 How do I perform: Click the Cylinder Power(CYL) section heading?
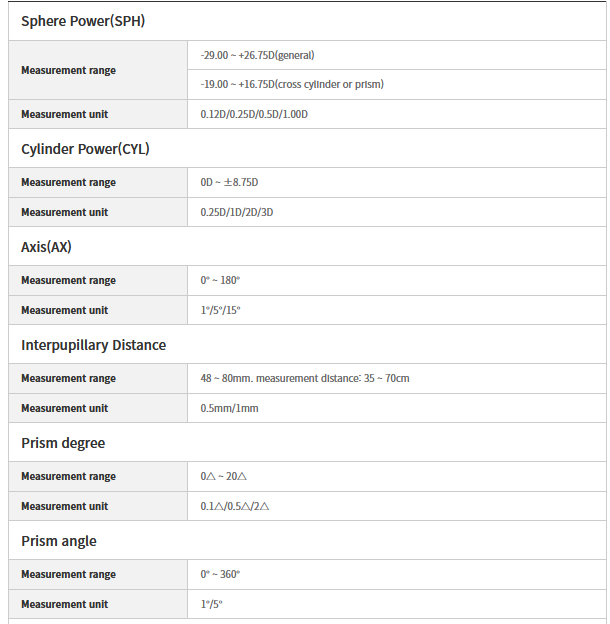pos(85,149)
